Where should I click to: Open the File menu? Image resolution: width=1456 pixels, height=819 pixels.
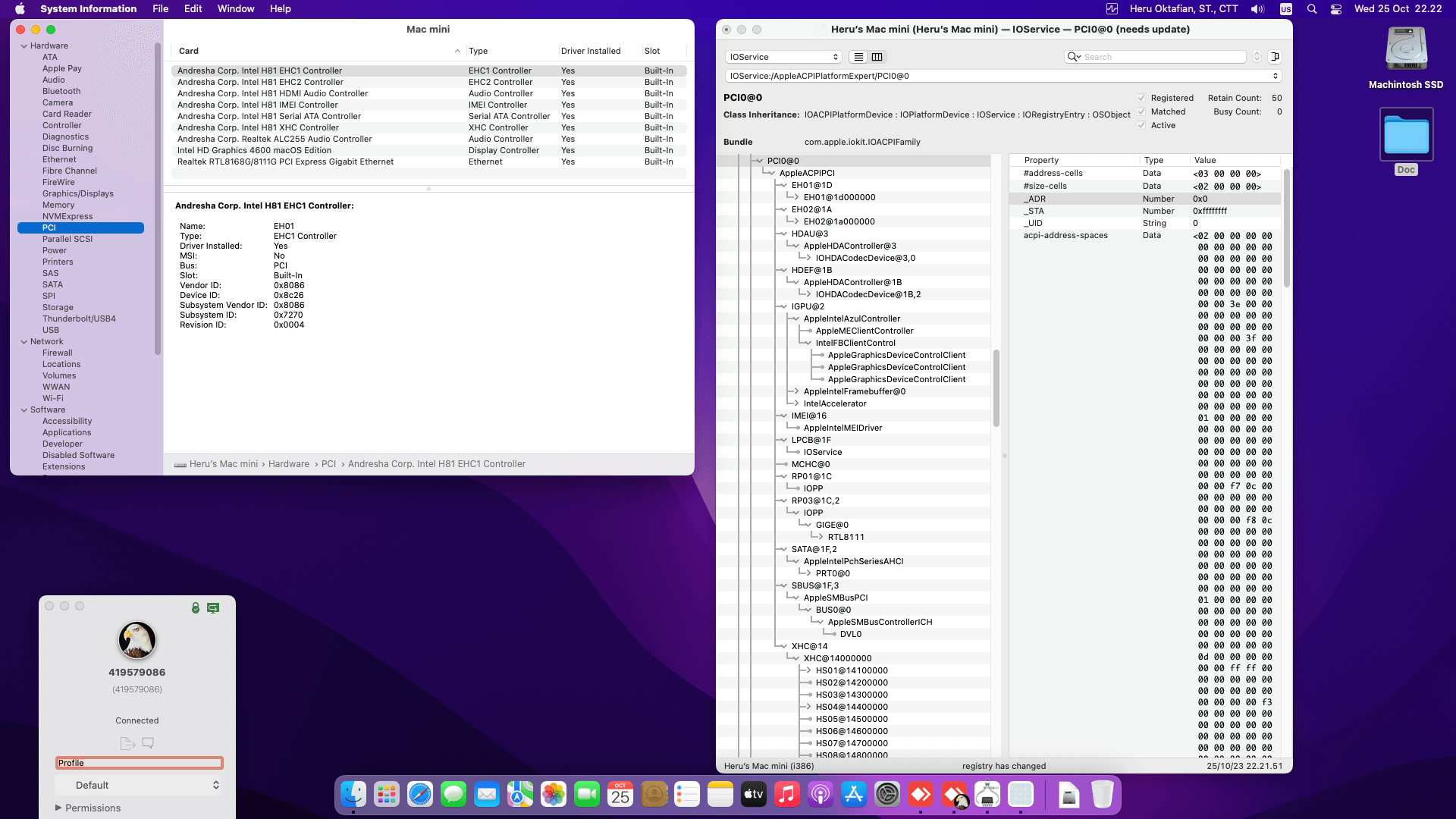160,9
